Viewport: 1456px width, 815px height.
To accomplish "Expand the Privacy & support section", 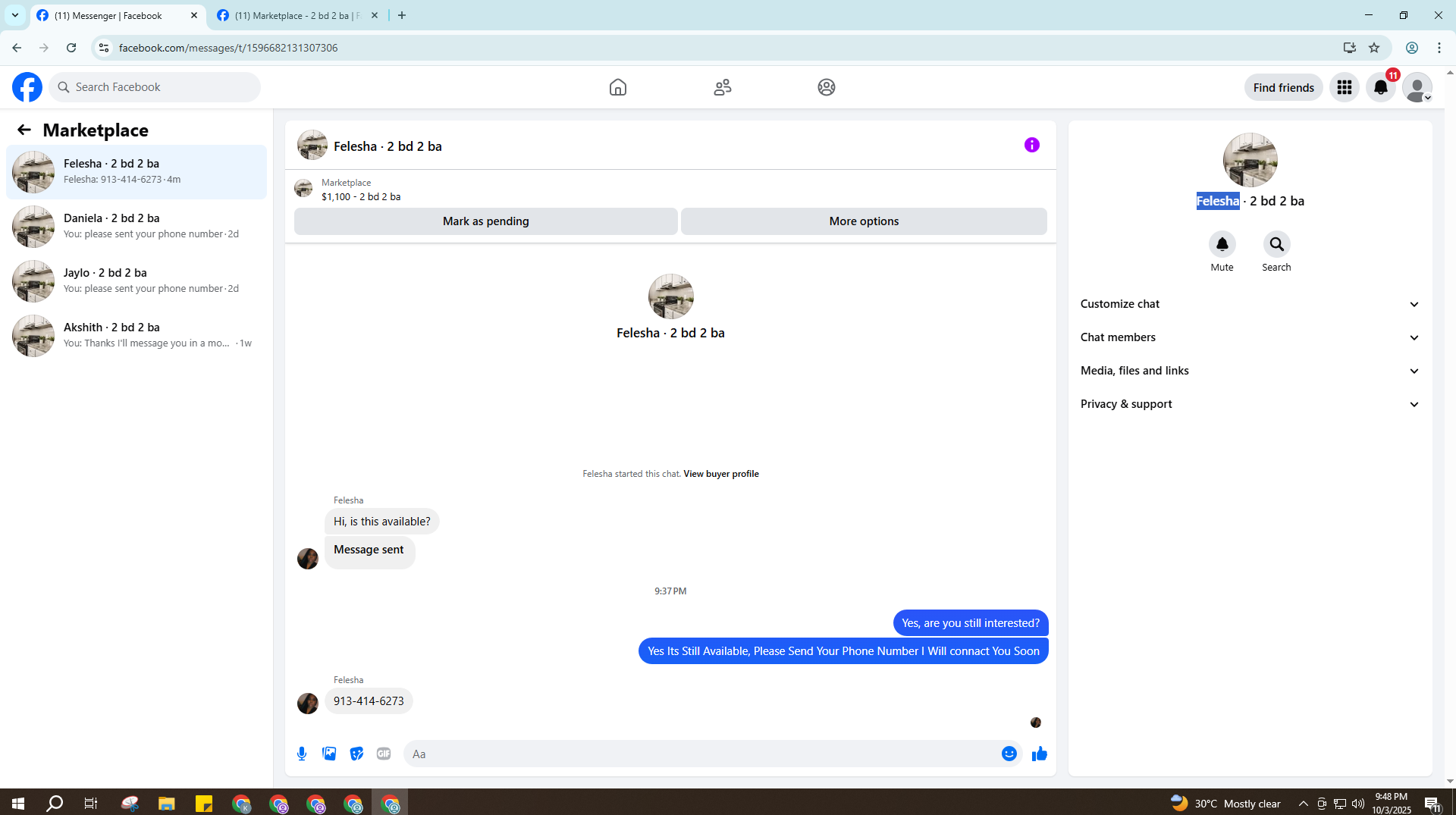I will (x=1250, y=404).
